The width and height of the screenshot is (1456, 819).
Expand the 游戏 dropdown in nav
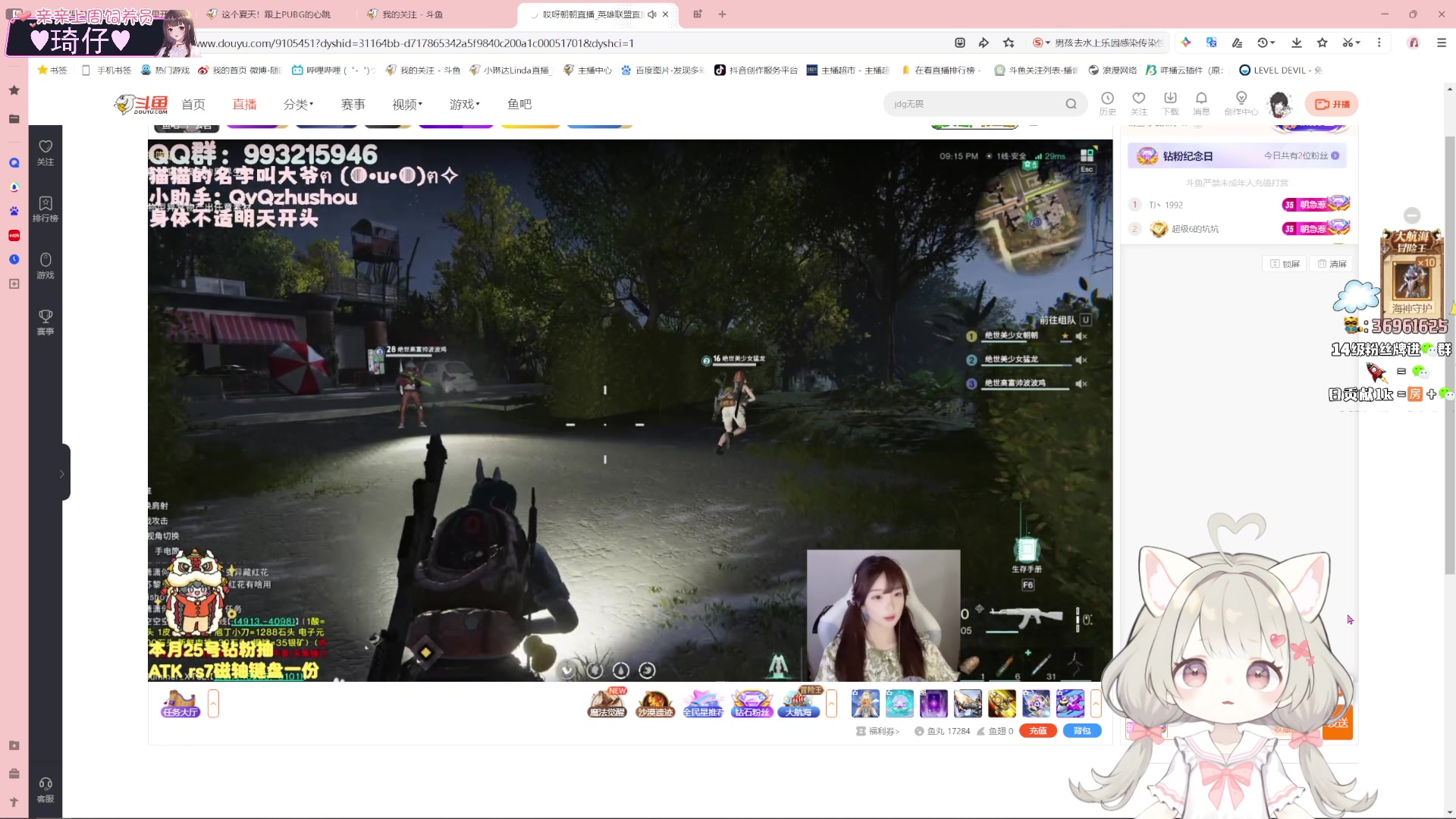point(464,105)
